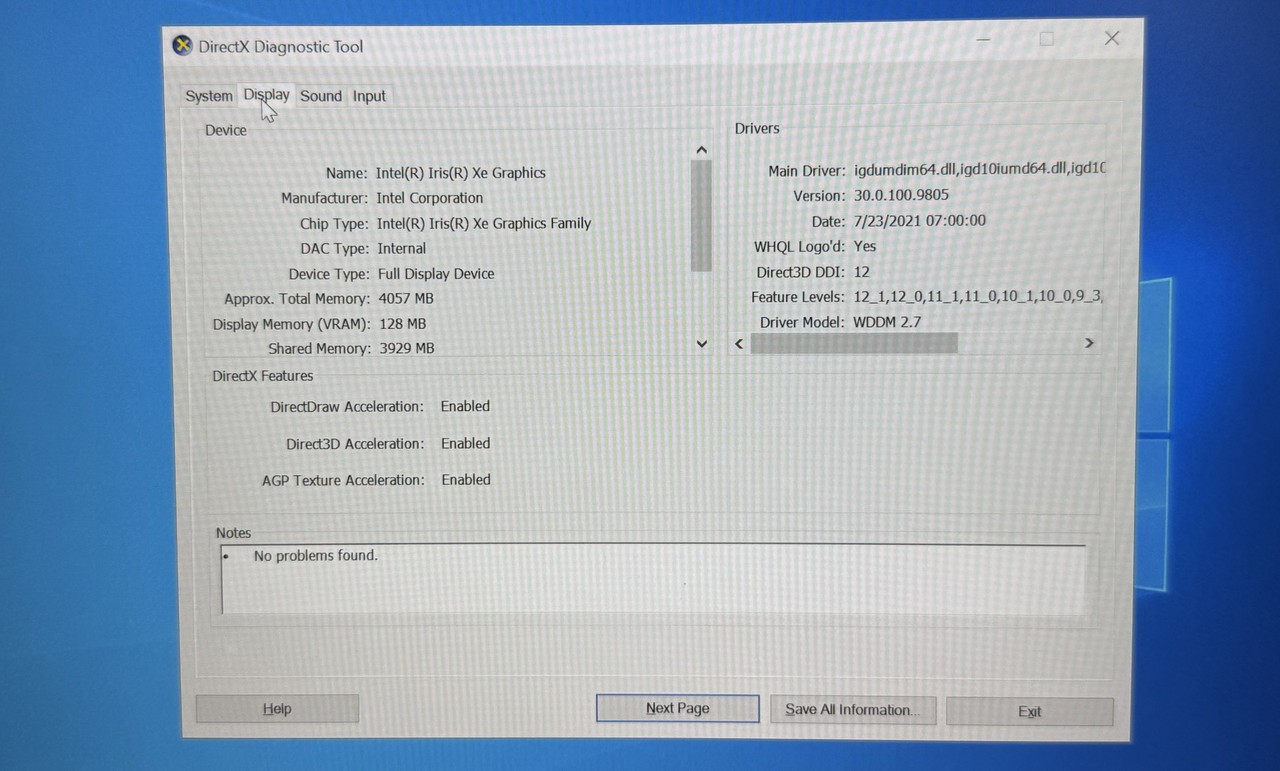Click the DirectX title bar icon

[x=182, y=45]
